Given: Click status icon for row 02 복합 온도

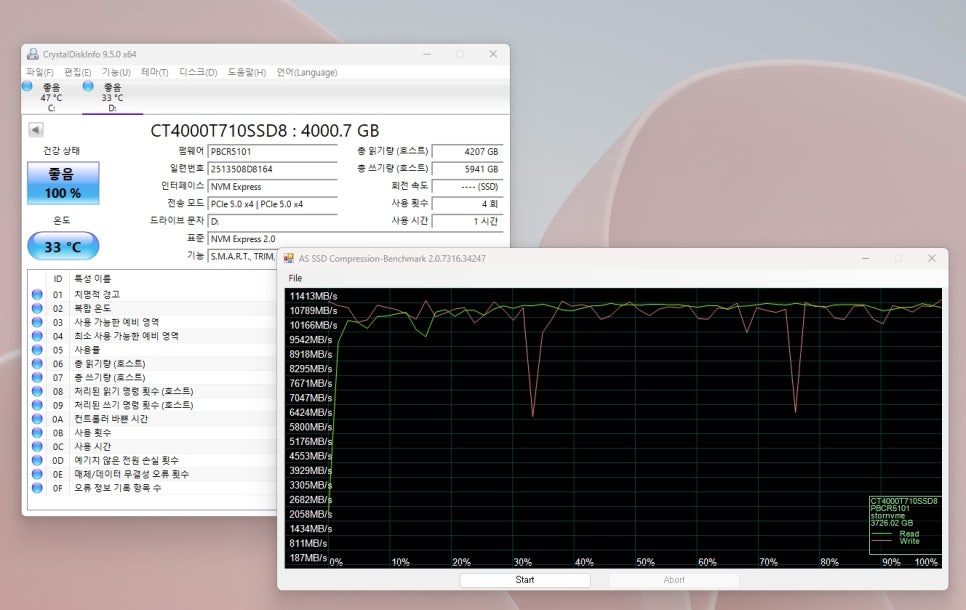Looking at the screenshot, I should point(37,308).
